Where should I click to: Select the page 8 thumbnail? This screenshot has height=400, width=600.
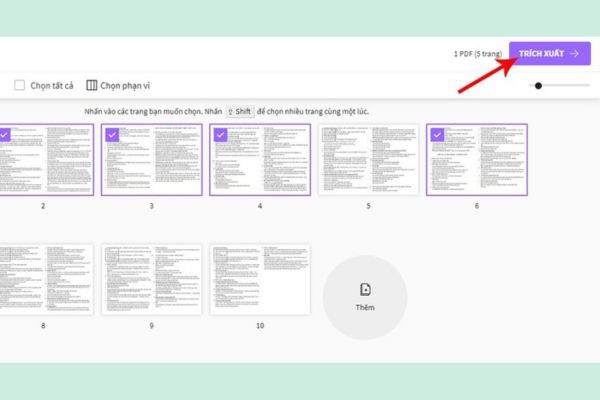click(46, 279)
